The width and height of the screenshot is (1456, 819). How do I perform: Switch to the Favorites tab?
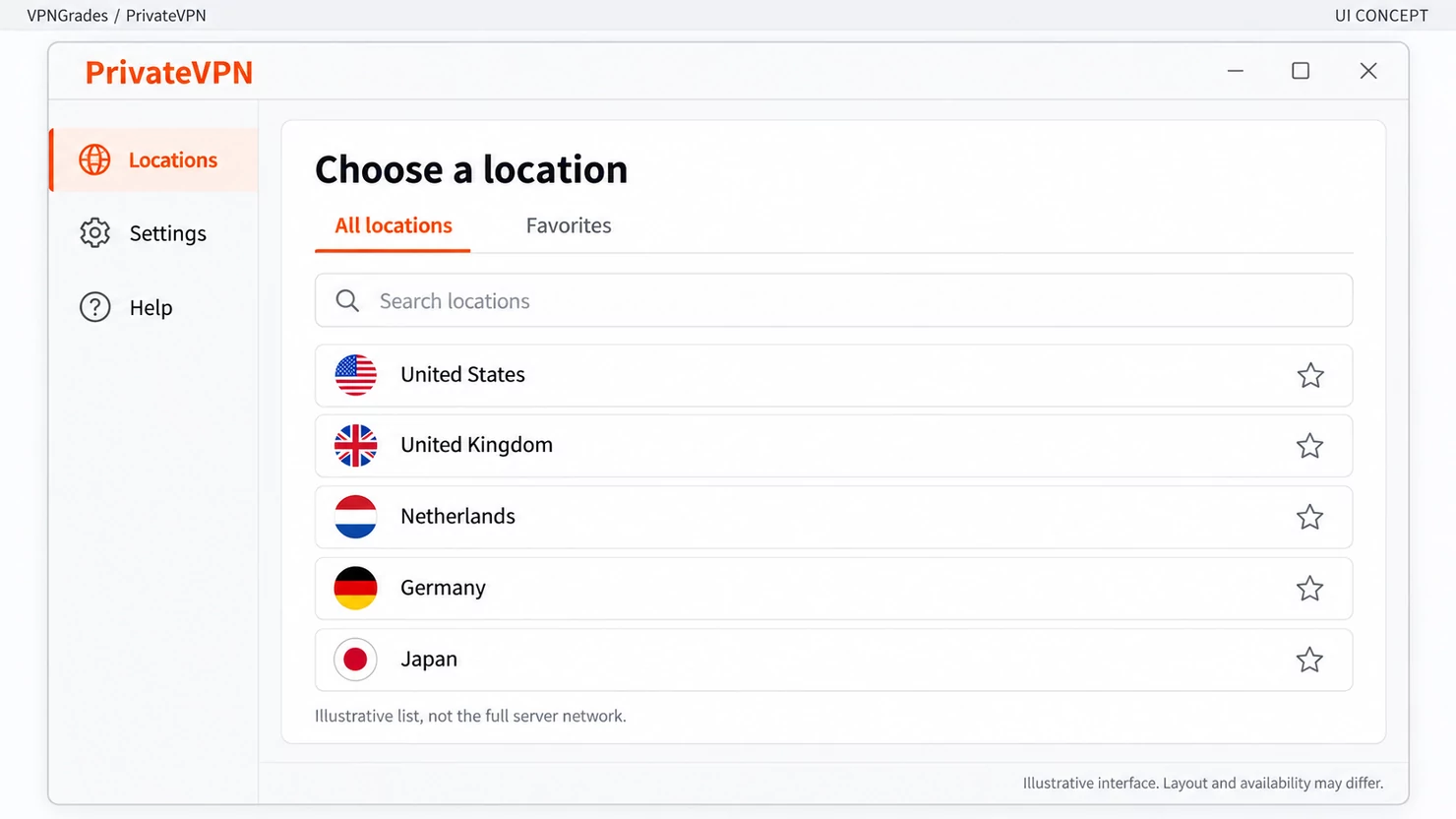click(569, 225)
